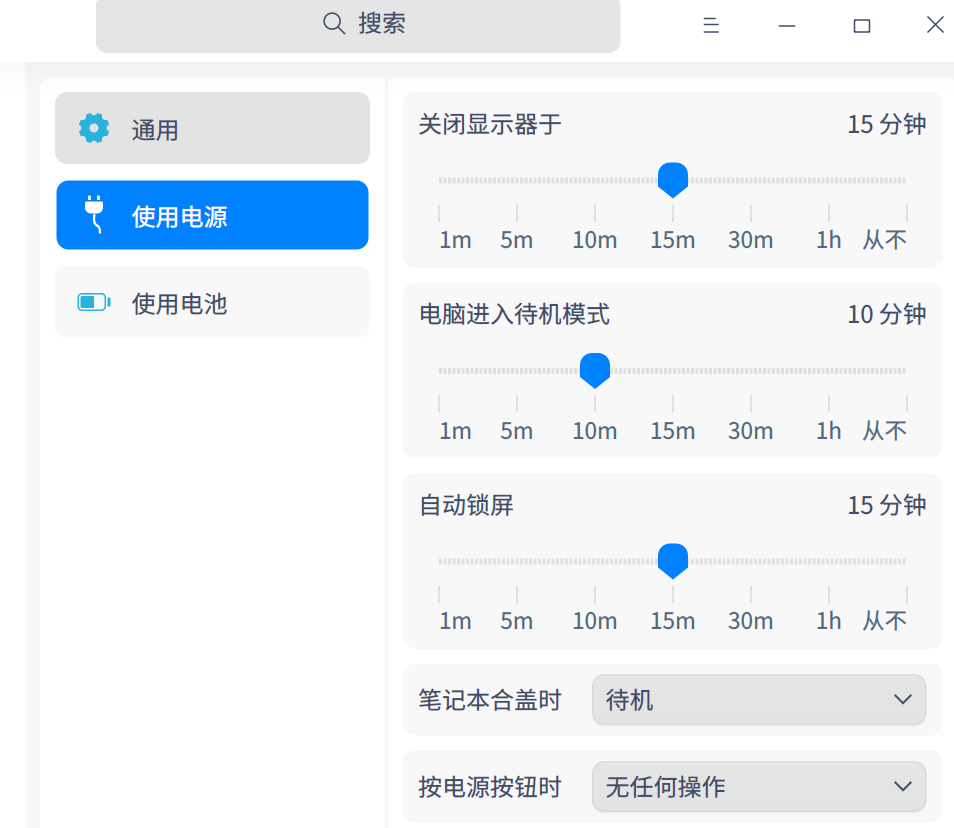Image resolution: width=954 pixels, height=828 pixels.
Task: Click the 自动锁屏 slider handle
Action: click(x=673, y=561)
